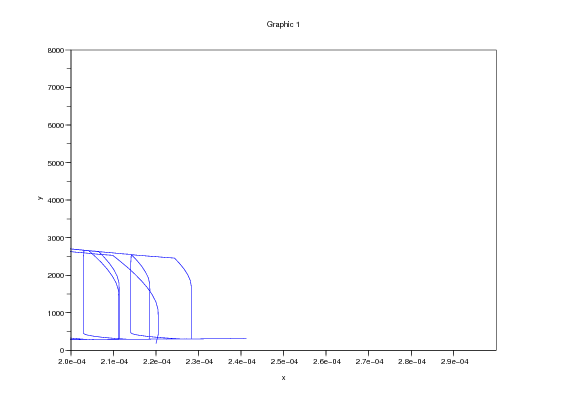Click the 2.0e-04 x-axis tick label

pos(72,362)
